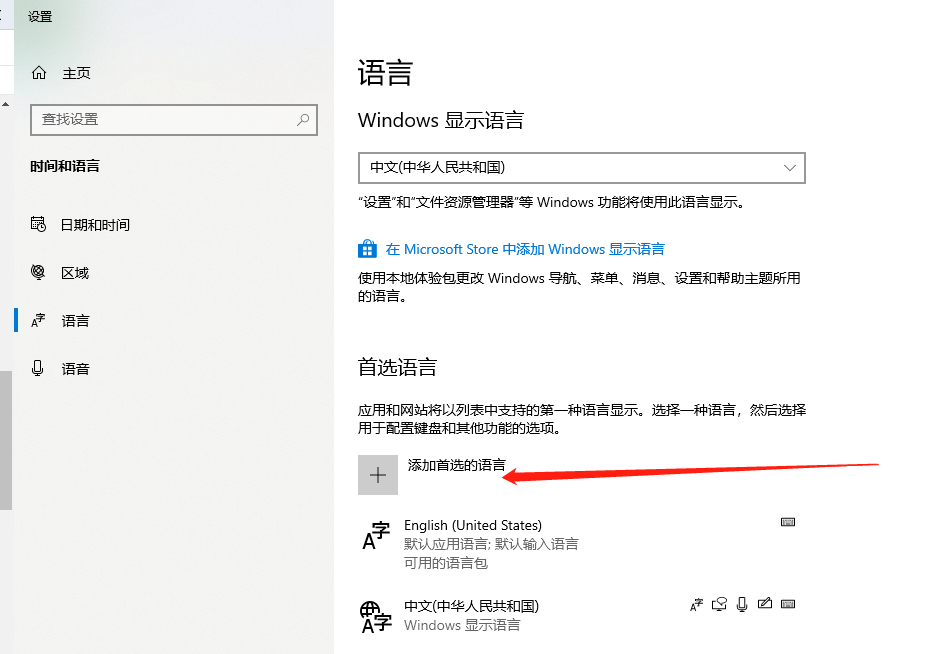Click the Microsoft Store bag icon
Viewport: 934px width, 654px height.
coord(367,249)
